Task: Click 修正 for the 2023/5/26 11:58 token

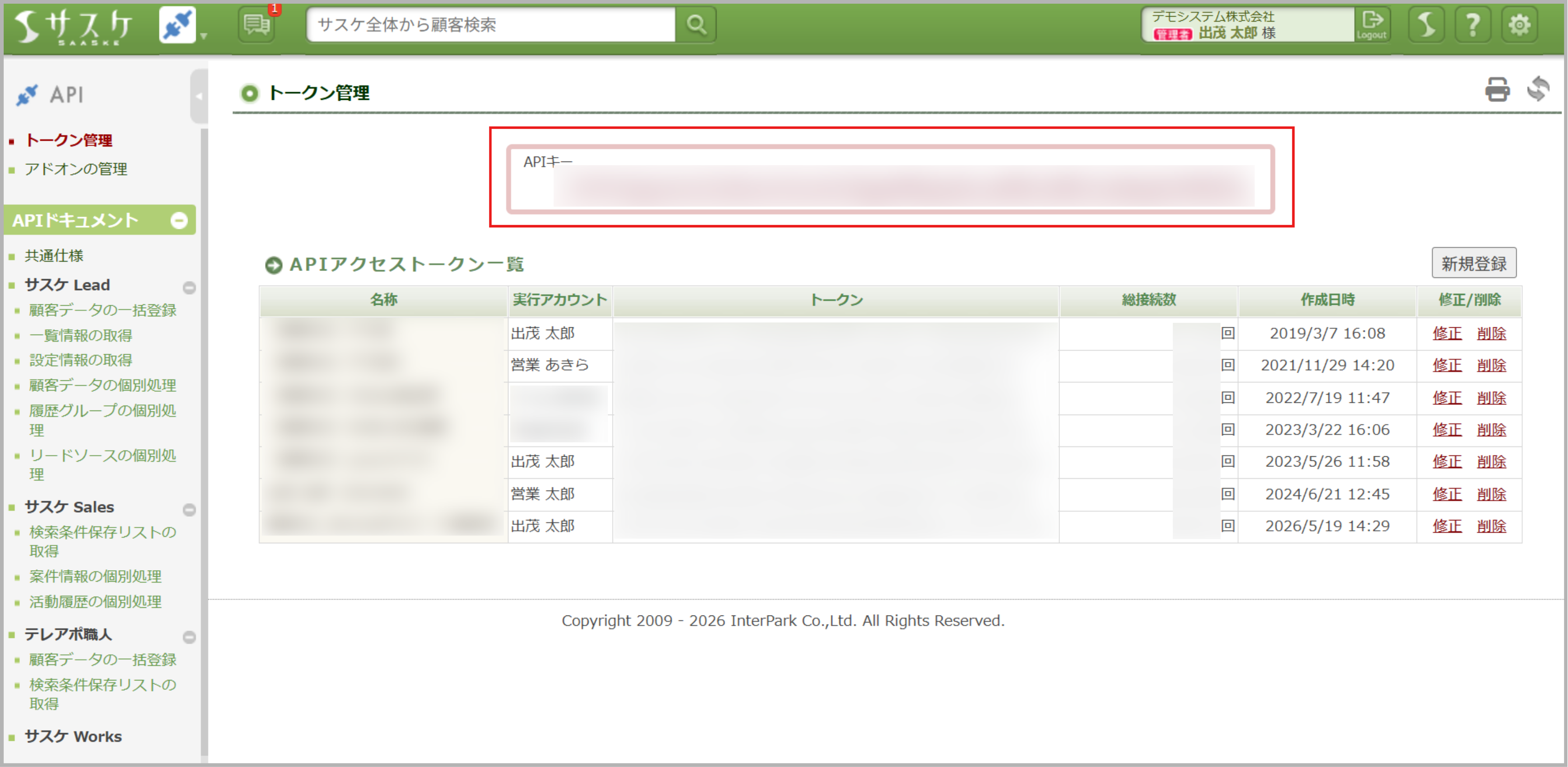Action: [x=1447, y=462]
